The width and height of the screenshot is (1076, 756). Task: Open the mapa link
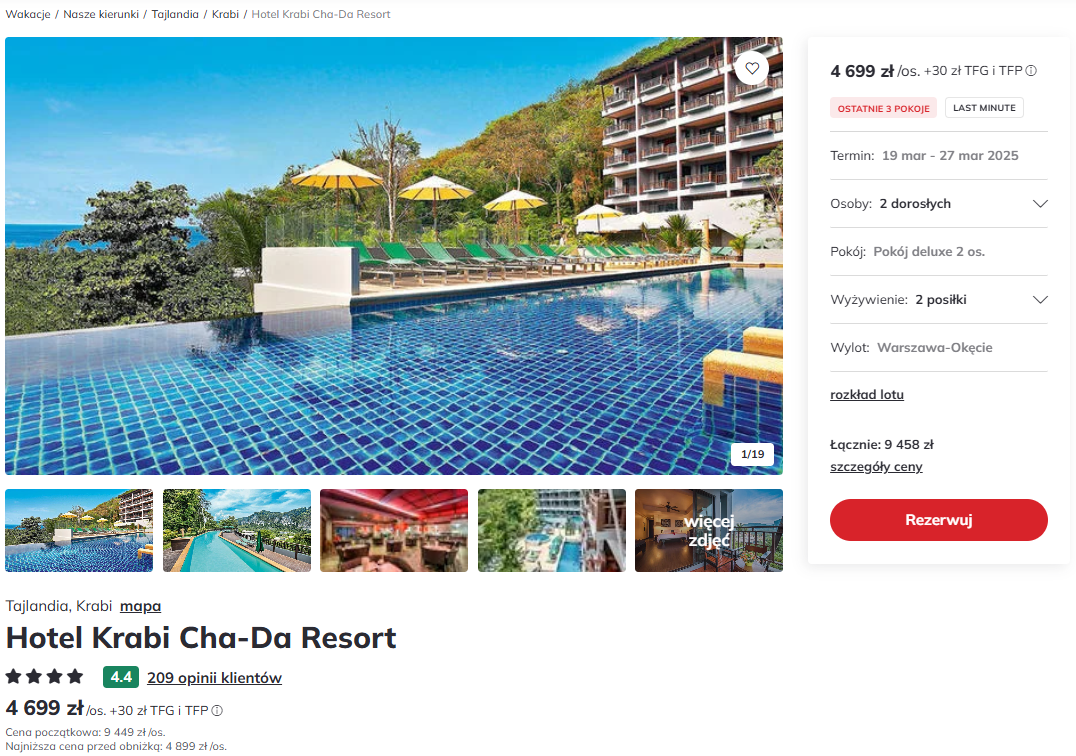[x=141, y=606]
